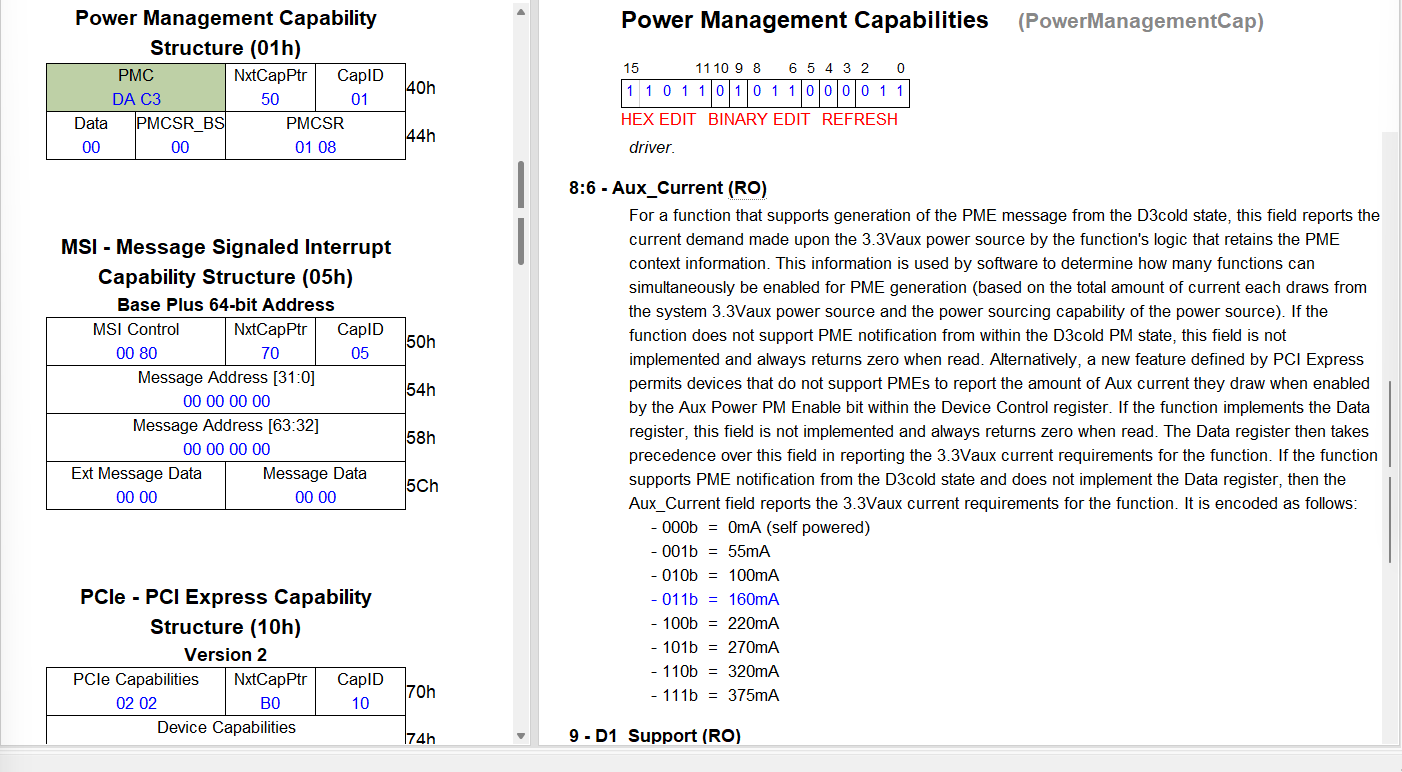Click bit 6 cell in the binary display

792,93
